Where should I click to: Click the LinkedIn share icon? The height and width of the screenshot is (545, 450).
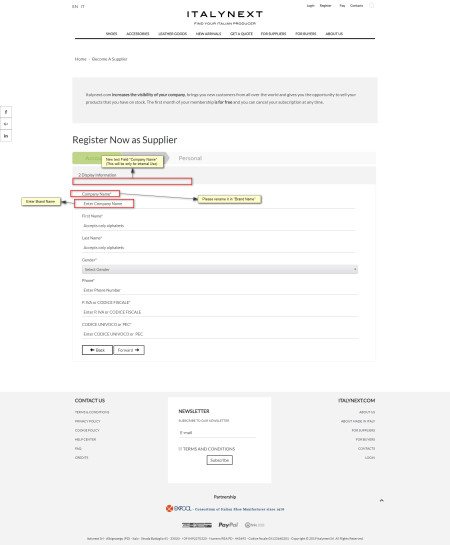pos(6,136)
